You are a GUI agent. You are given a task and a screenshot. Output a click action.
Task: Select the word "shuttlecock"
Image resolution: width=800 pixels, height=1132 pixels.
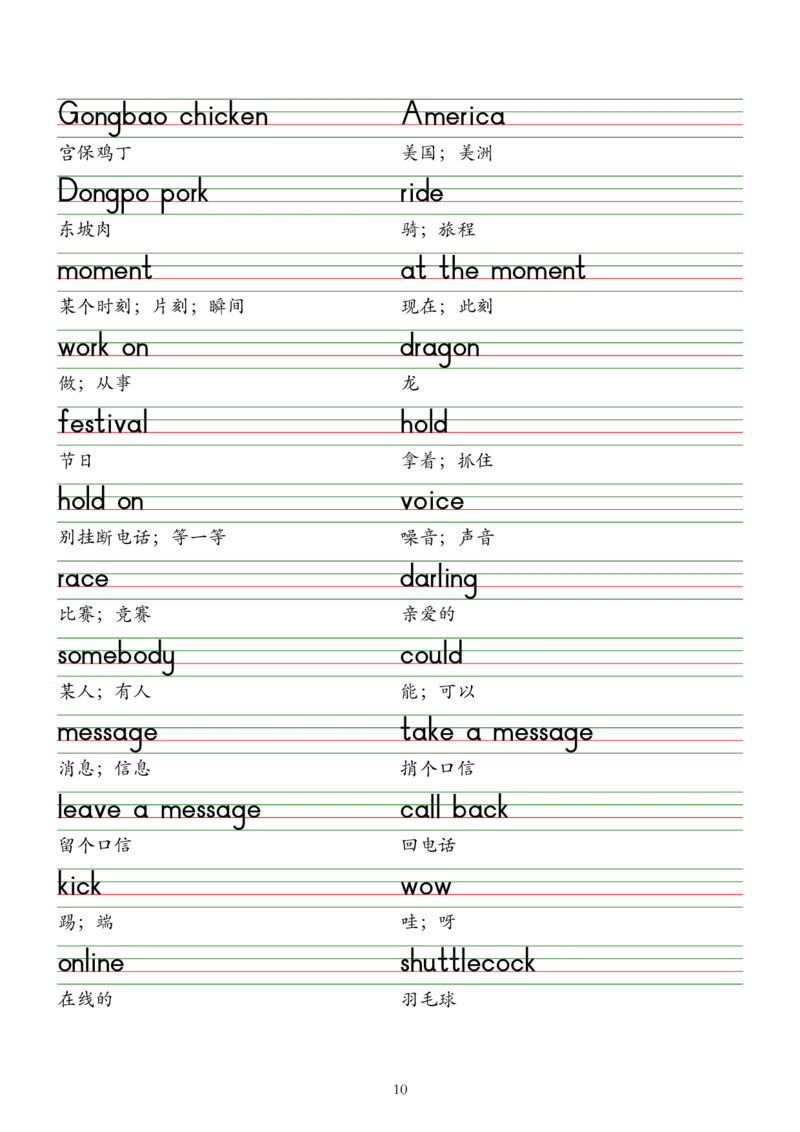point(467,964)
